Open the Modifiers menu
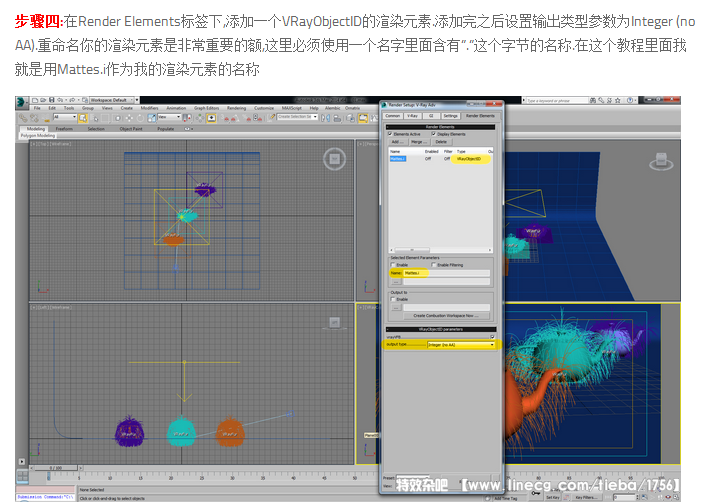This screenshot has width=710, height=502. pyautogui.click(x=149, y=108)
